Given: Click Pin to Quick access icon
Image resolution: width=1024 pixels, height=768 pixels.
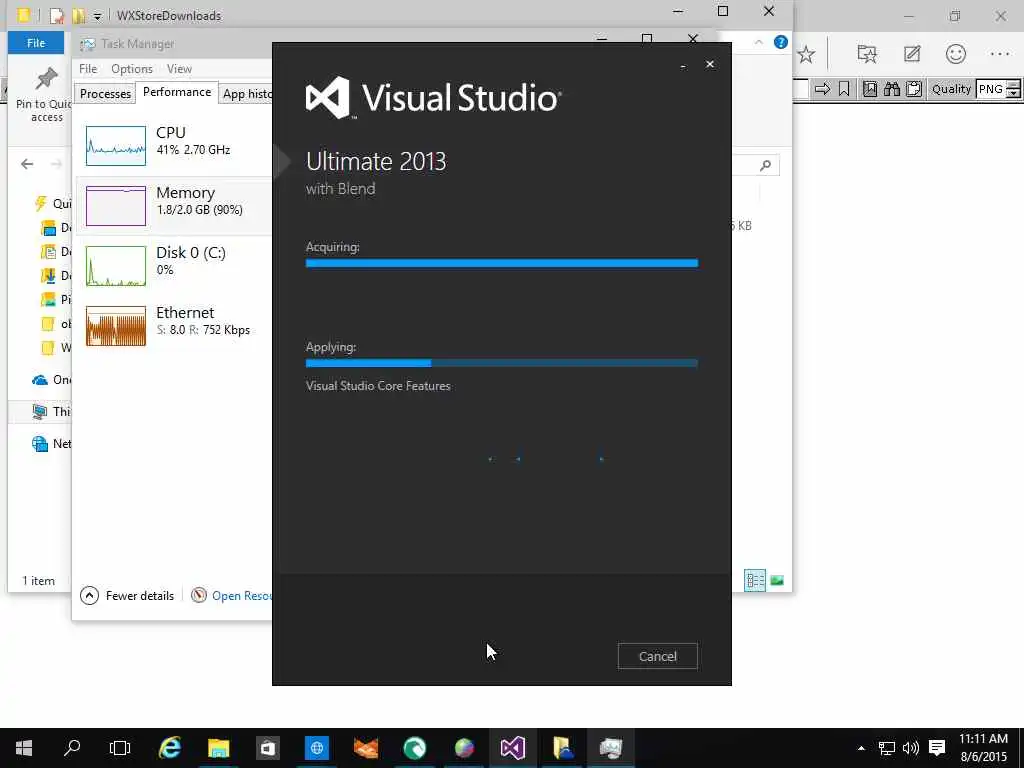Looking at the screenshot, I should (x=46, y=80).
